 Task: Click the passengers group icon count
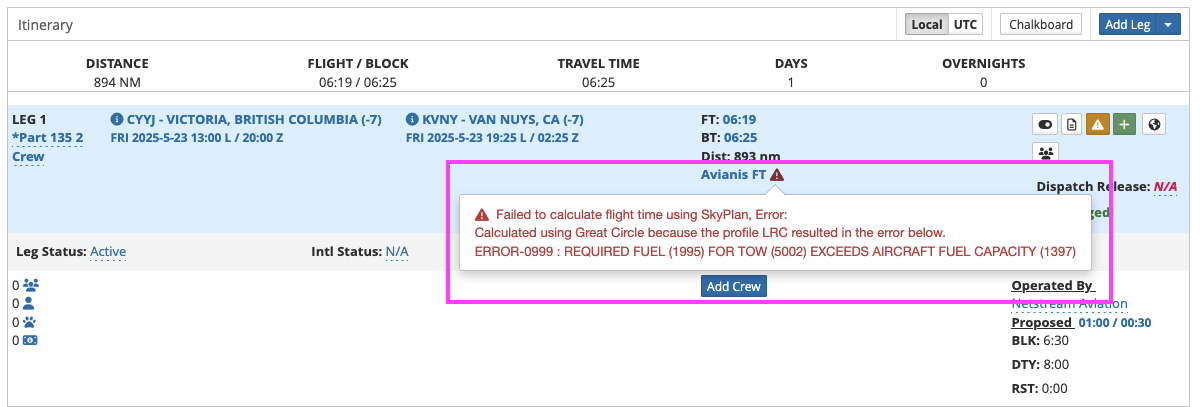tap(30, 285)
